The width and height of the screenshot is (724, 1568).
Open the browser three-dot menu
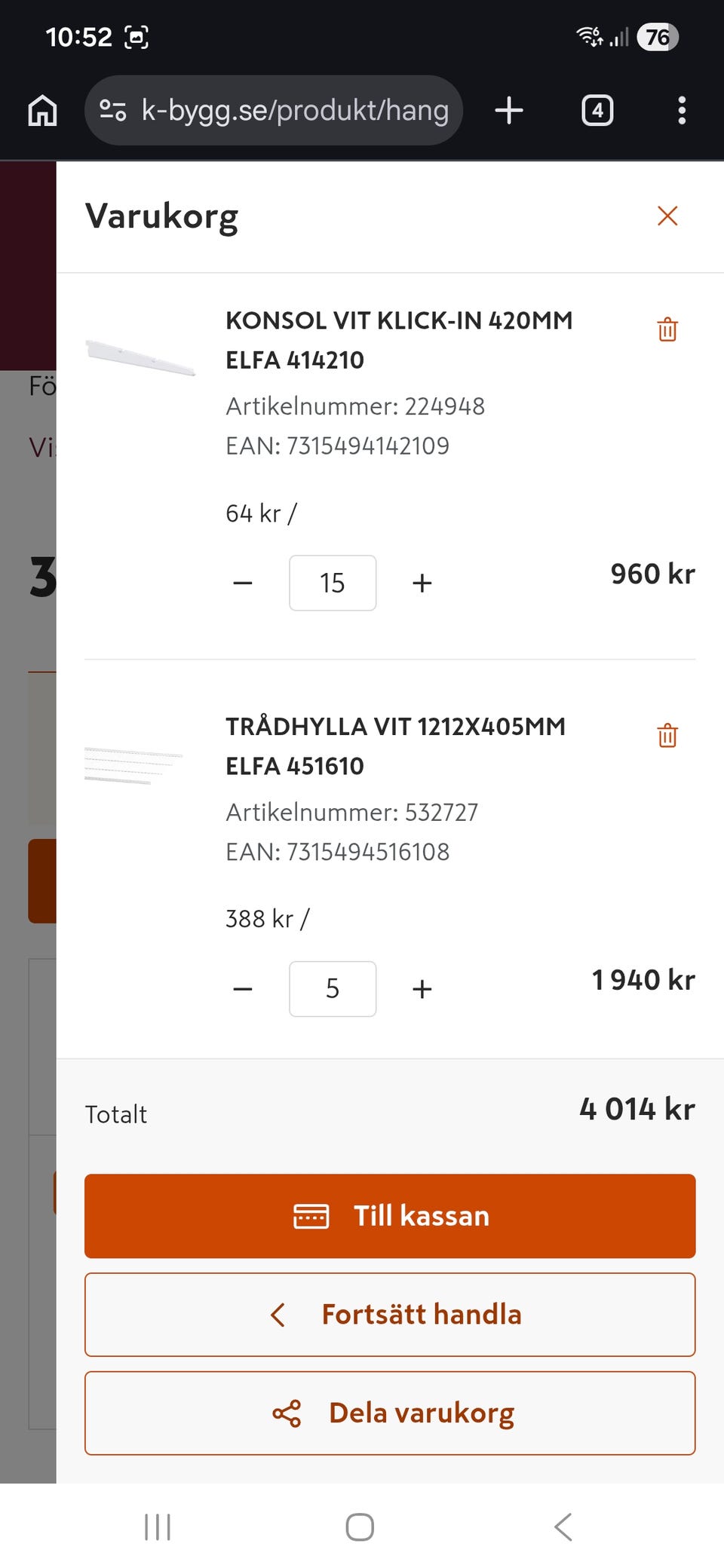pos(682,111)
